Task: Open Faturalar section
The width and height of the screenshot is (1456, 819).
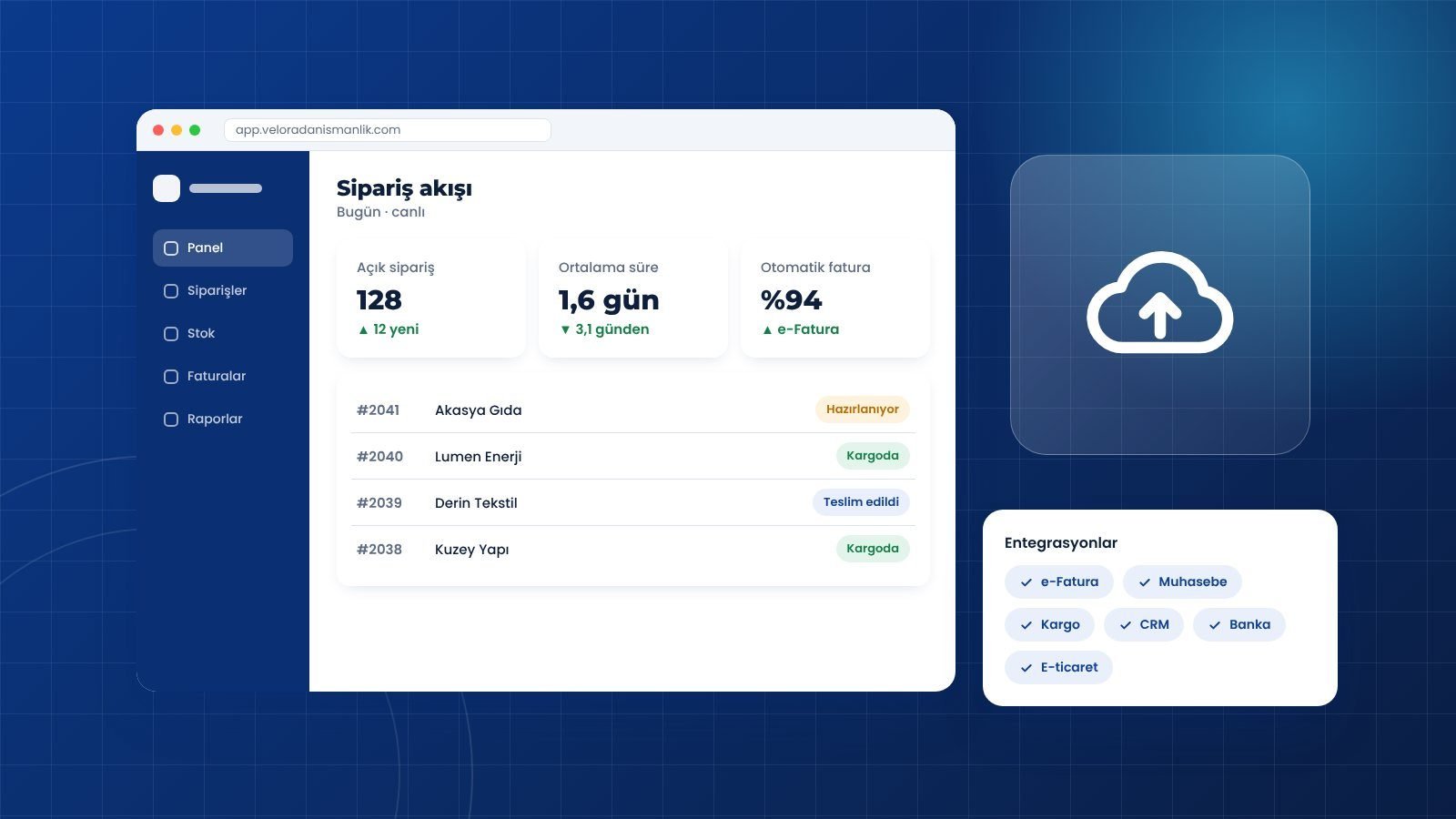Action: click(223, 376)
